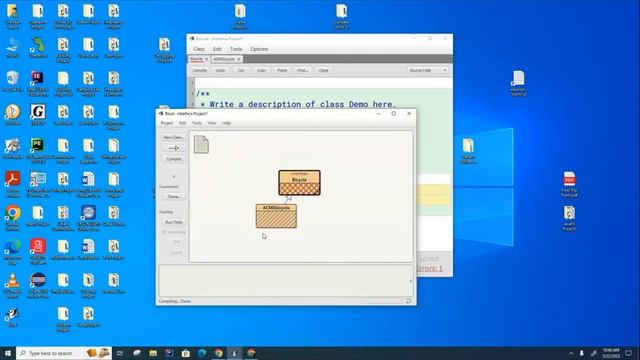Open the PDF file icon on desktop right
The image size is (640, 360).
[x=569, y=184]
